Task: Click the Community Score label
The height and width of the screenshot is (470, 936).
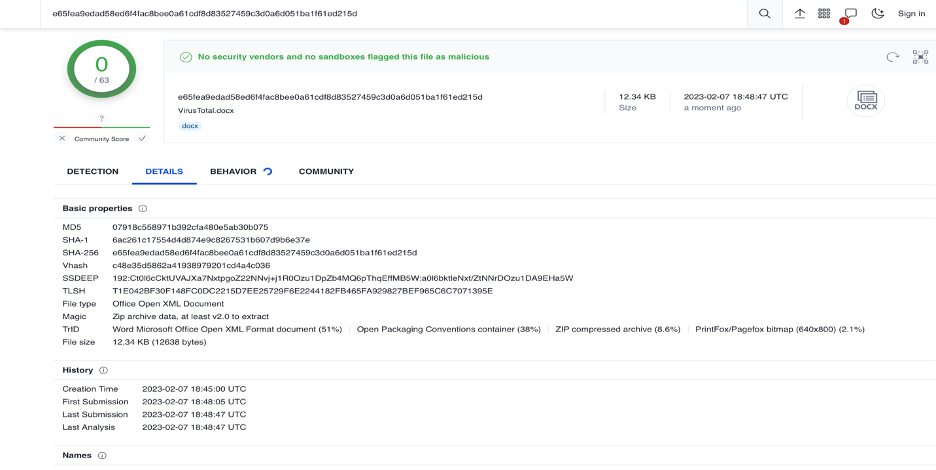Action: (101, 139)
